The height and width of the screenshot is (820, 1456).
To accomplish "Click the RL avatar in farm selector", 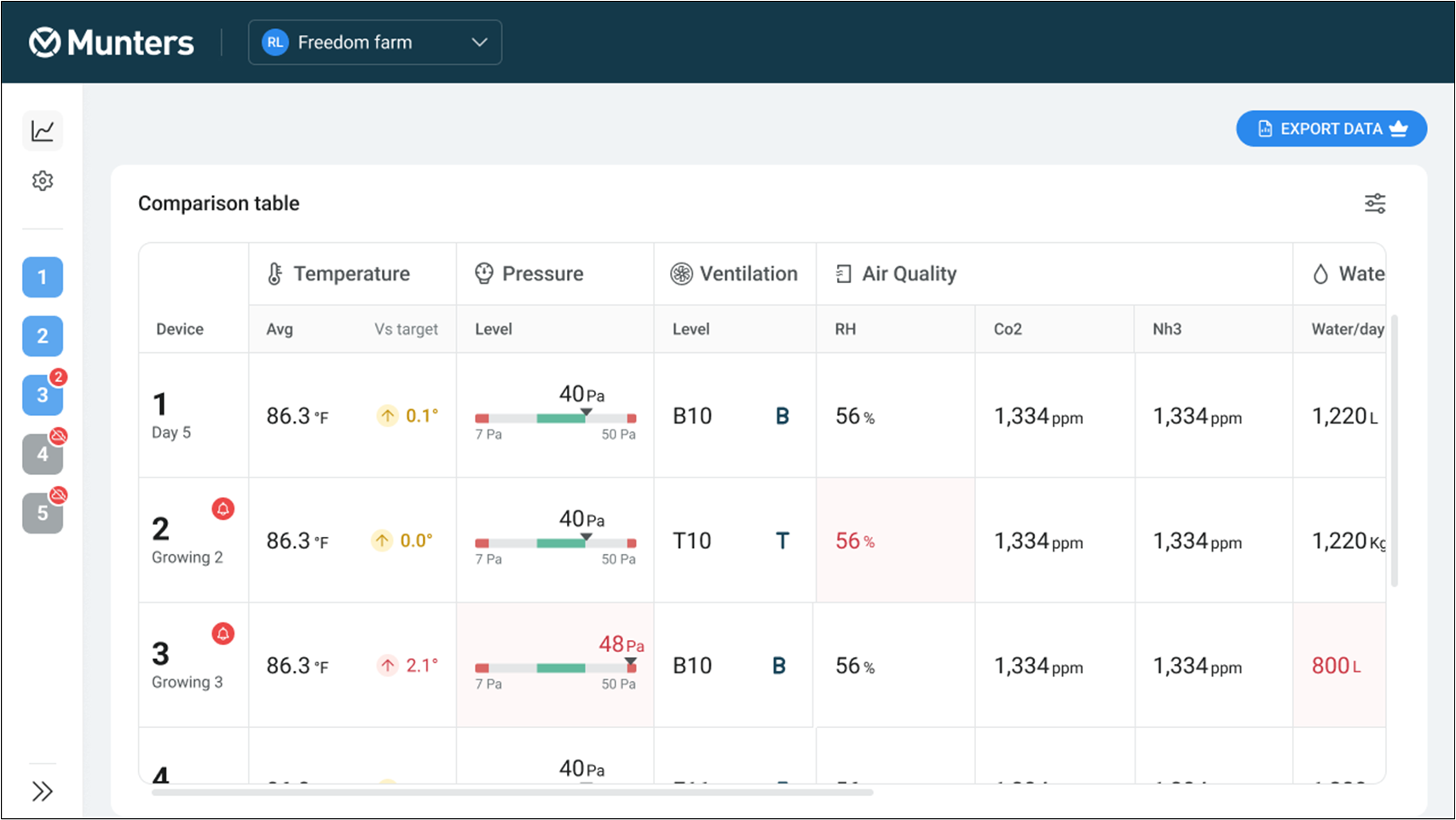I will pos(274,43).
